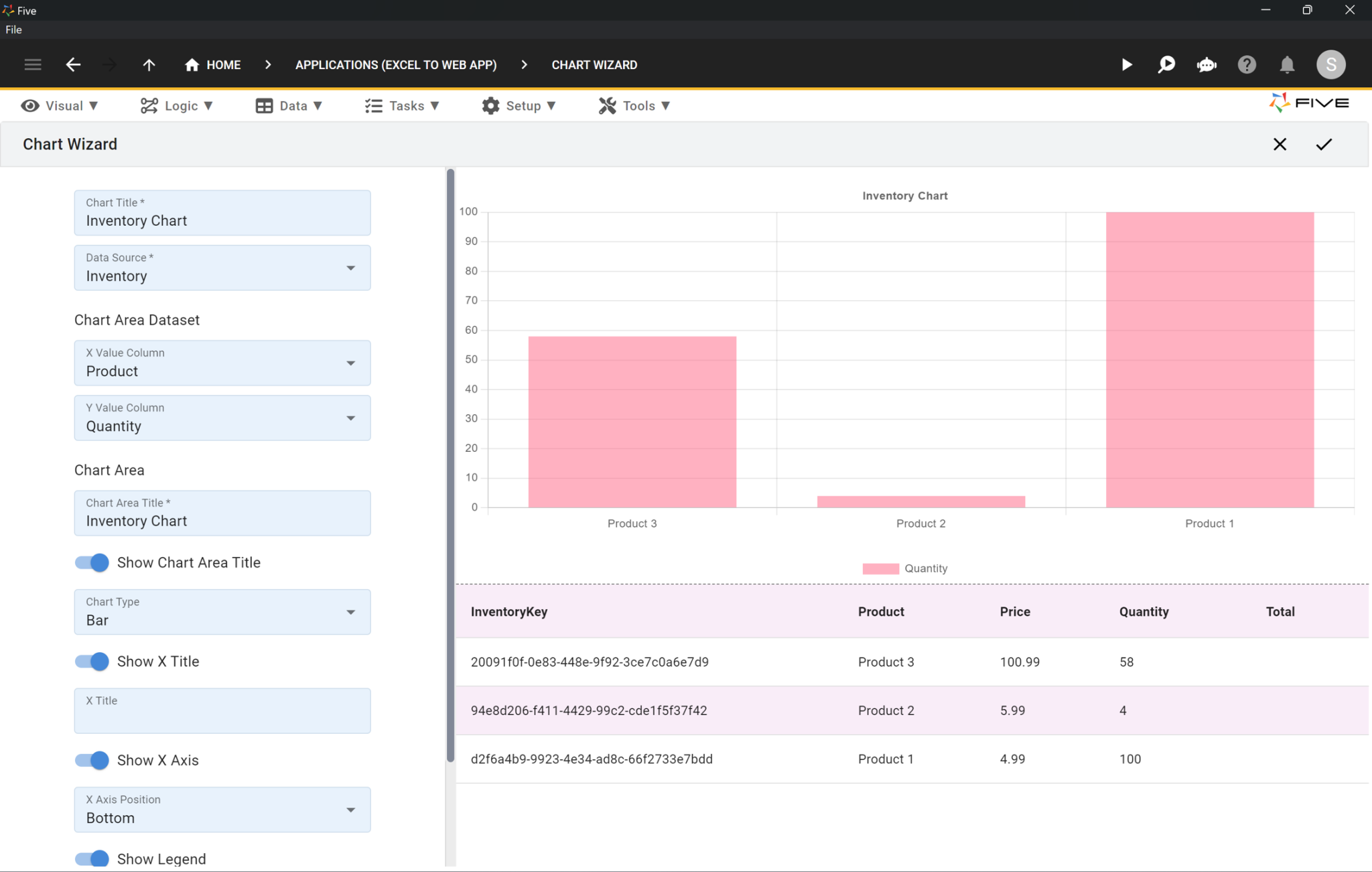Screen dimensions: 1372x872
Task: Click the up arrow navigation icon
Action: tap(149, 64)
